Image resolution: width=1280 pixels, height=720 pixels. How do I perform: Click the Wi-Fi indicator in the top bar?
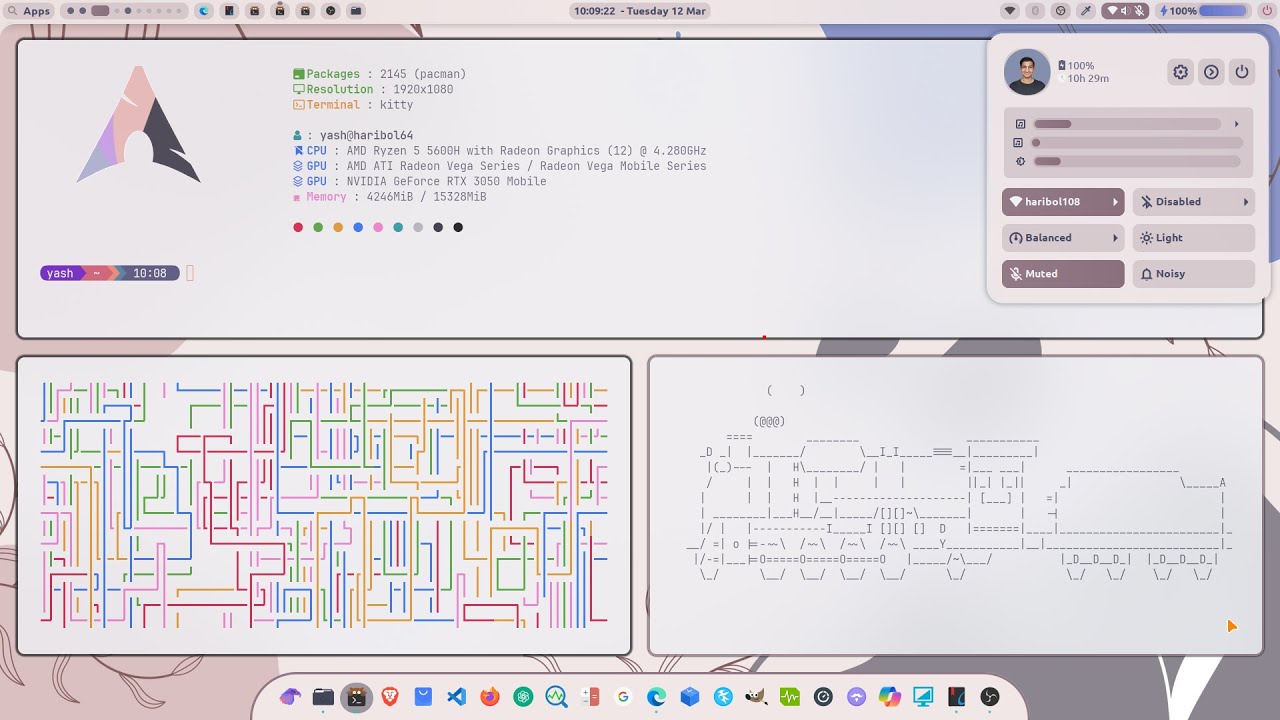(1010, 11)
